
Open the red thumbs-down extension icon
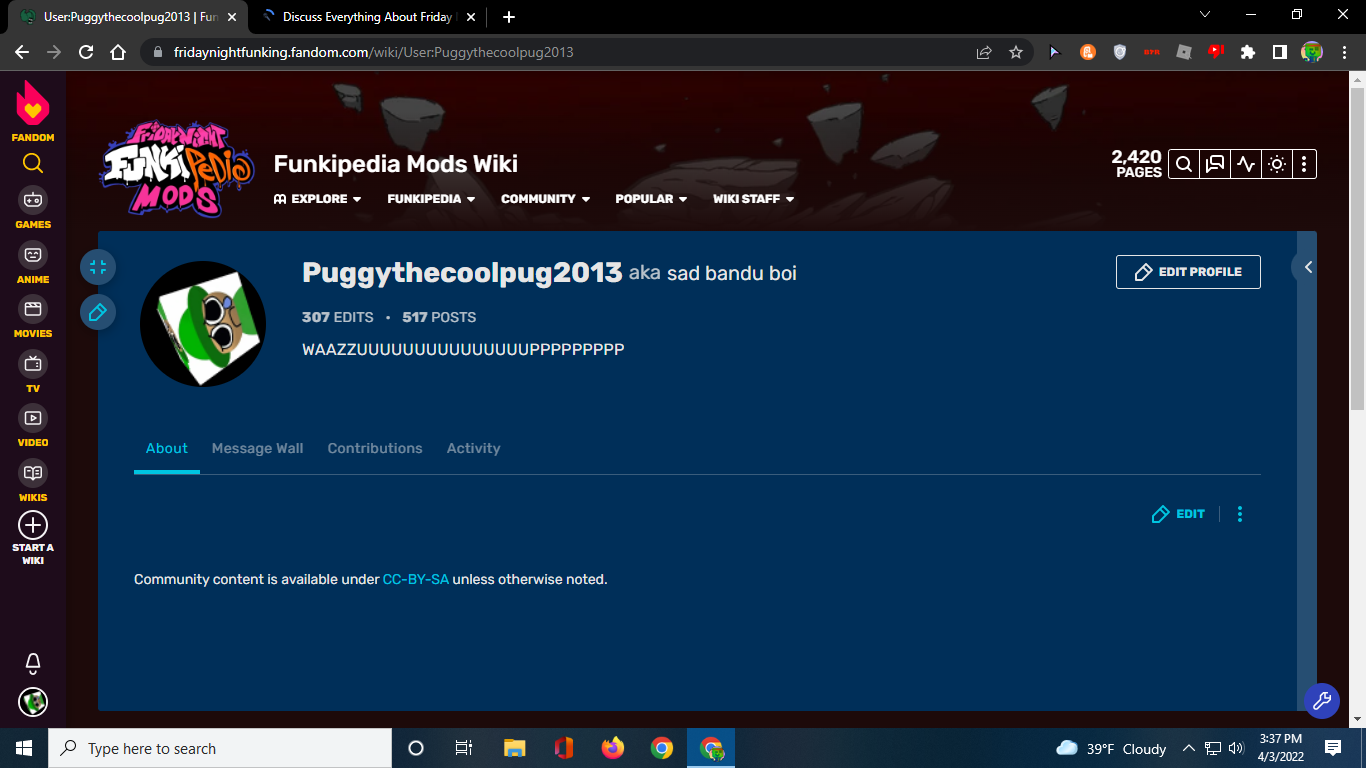1216,52
